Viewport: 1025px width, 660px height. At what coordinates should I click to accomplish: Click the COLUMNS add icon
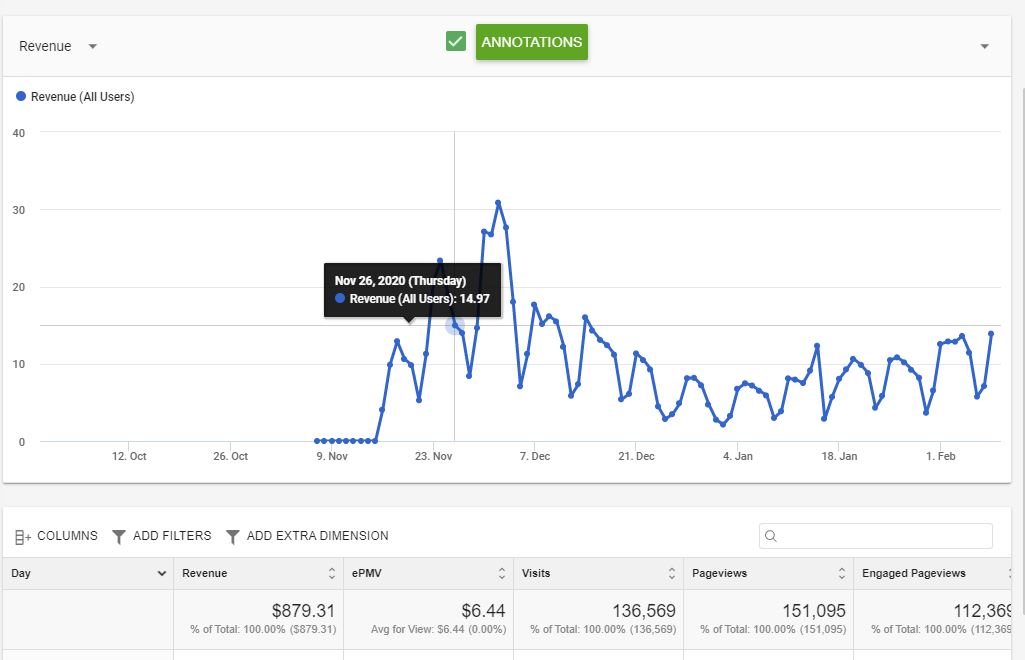pyautogui.click(x=23, y=537)
